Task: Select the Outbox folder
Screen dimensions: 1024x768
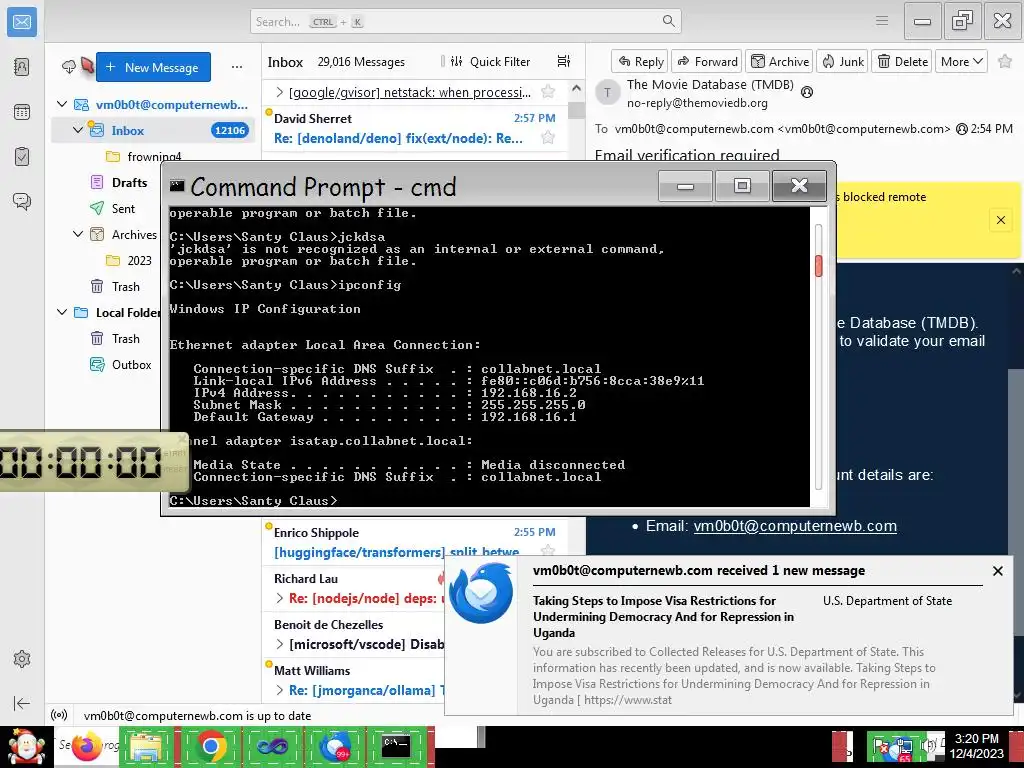Action: click(131, 364)
